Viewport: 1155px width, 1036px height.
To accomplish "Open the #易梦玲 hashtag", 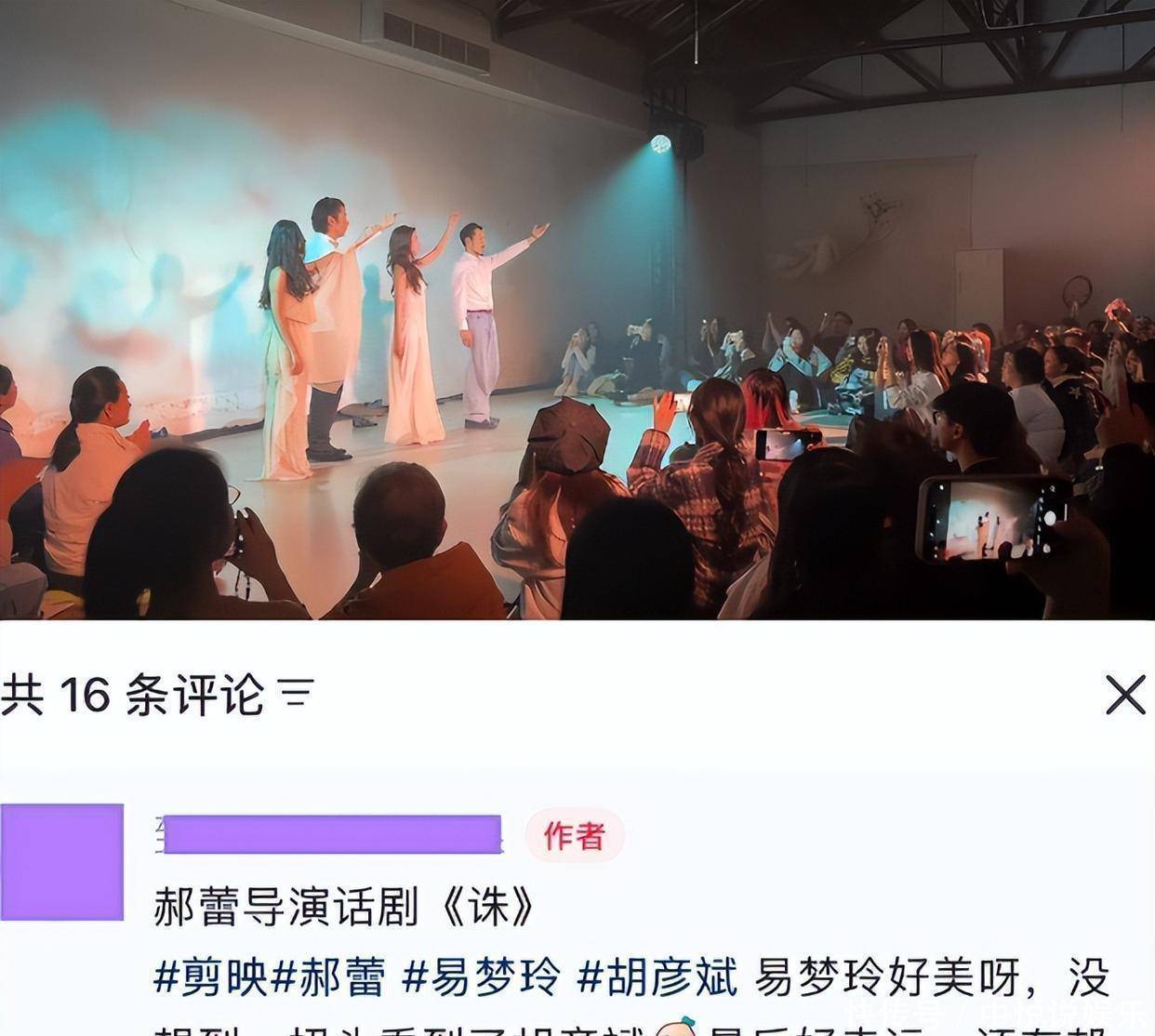I will (x=482, y=977).
